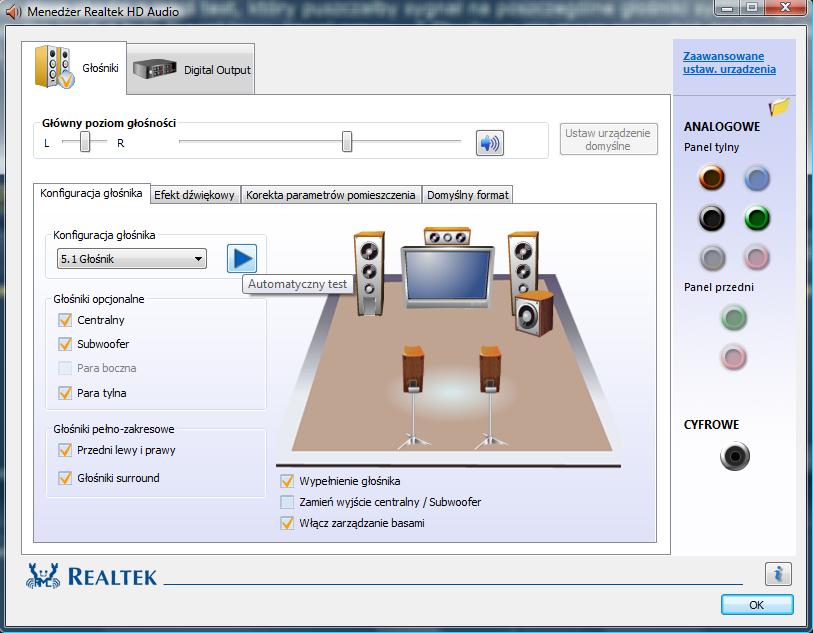Click the Para boczna checkbox
The width and height of the screenshot is (813, 633).
pos(65,368)
